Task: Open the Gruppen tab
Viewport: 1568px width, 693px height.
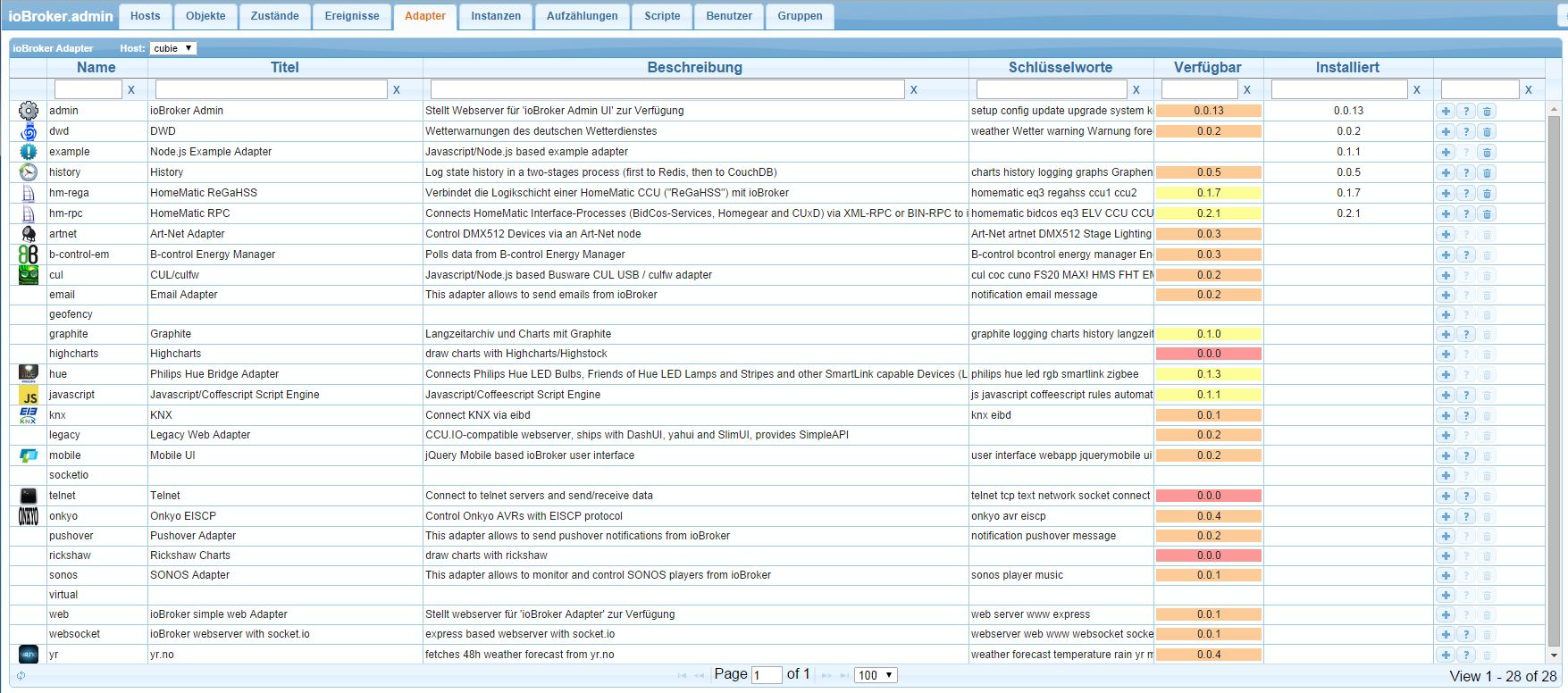Action: click(x=800, y=16)
